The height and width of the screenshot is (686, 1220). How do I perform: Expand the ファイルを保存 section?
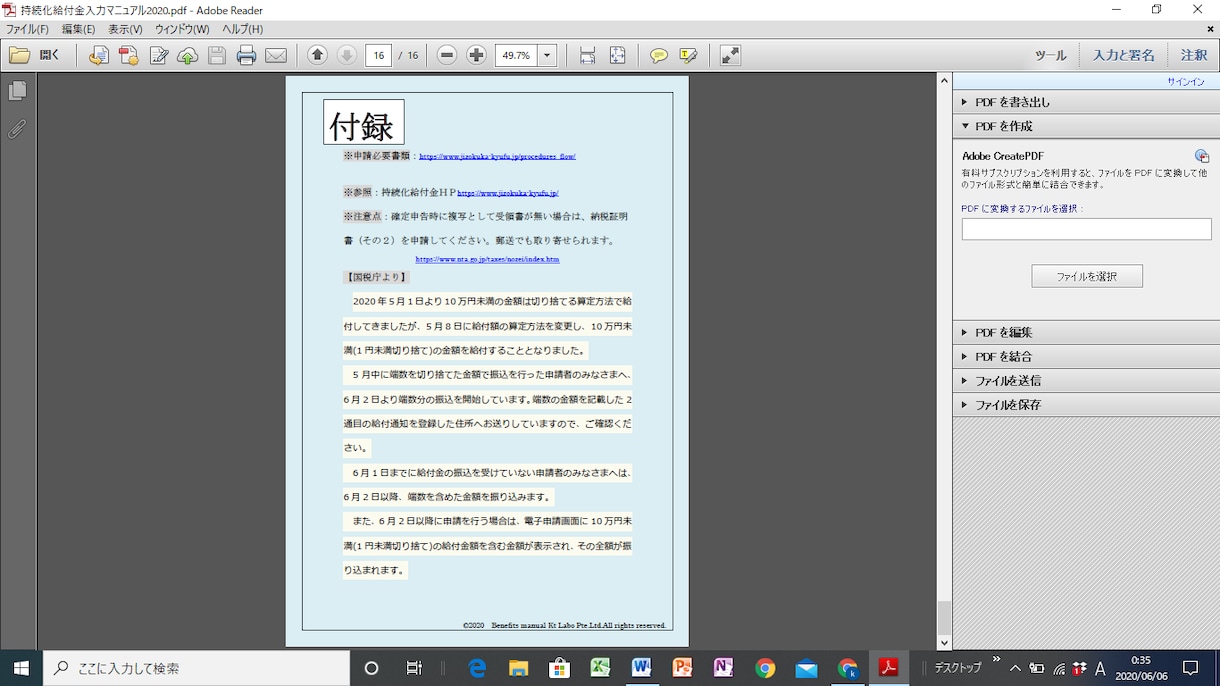coord(1086,405)
